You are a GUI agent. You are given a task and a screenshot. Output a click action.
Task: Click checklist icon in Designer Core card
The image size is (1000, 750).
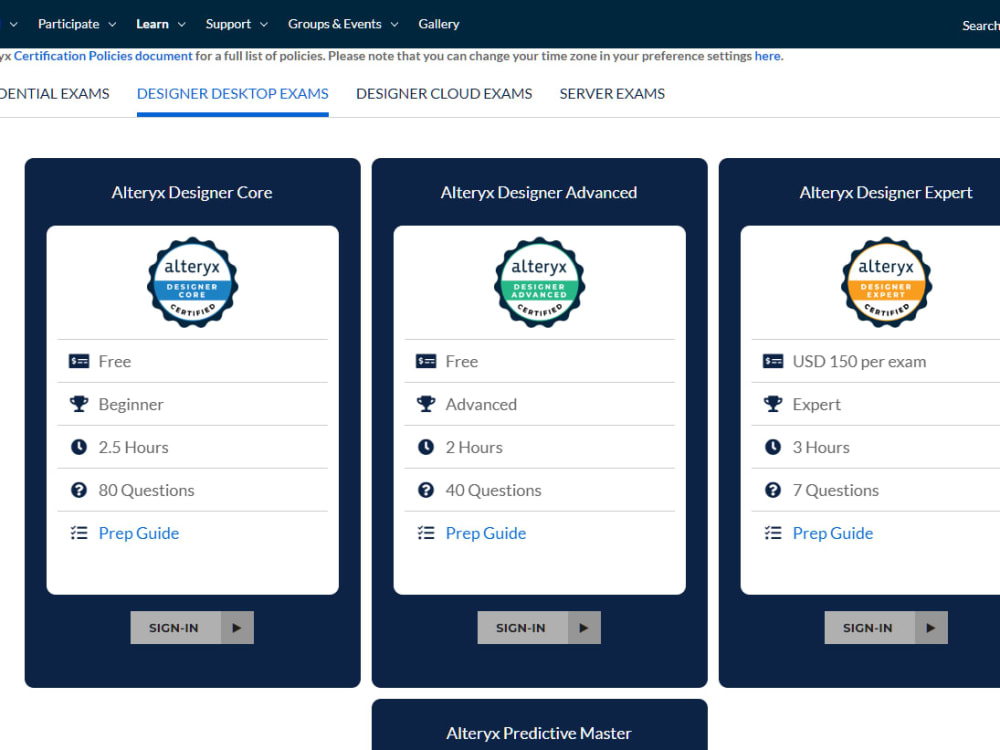point(79,533)
